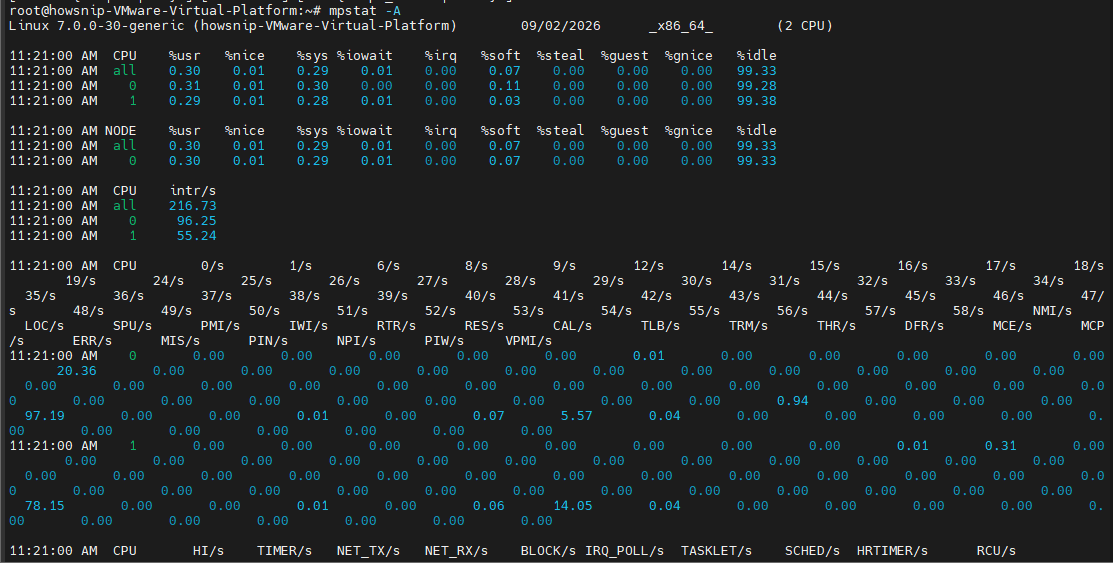Click the 'TIMER/s' softirq header
This screenshot has height=563, width=1113.
(x=285, y=551)
